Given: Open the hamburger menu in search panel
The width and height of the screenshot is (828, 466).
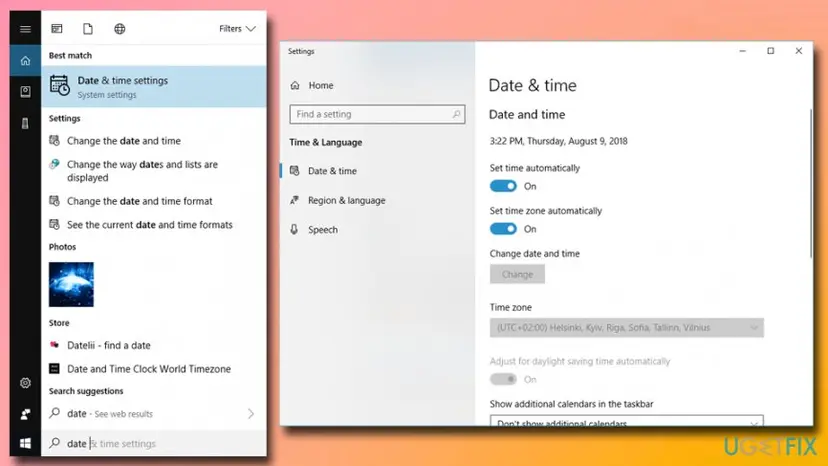Looking at the screenshot, I should (25, 29).
